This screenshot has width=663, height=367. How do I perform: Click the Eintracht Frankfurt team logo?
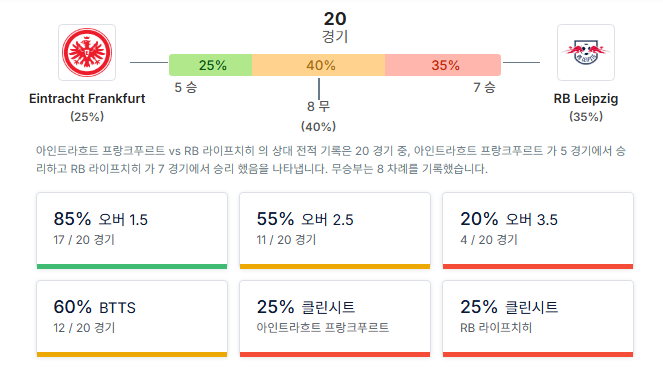[x=87, y=52]
